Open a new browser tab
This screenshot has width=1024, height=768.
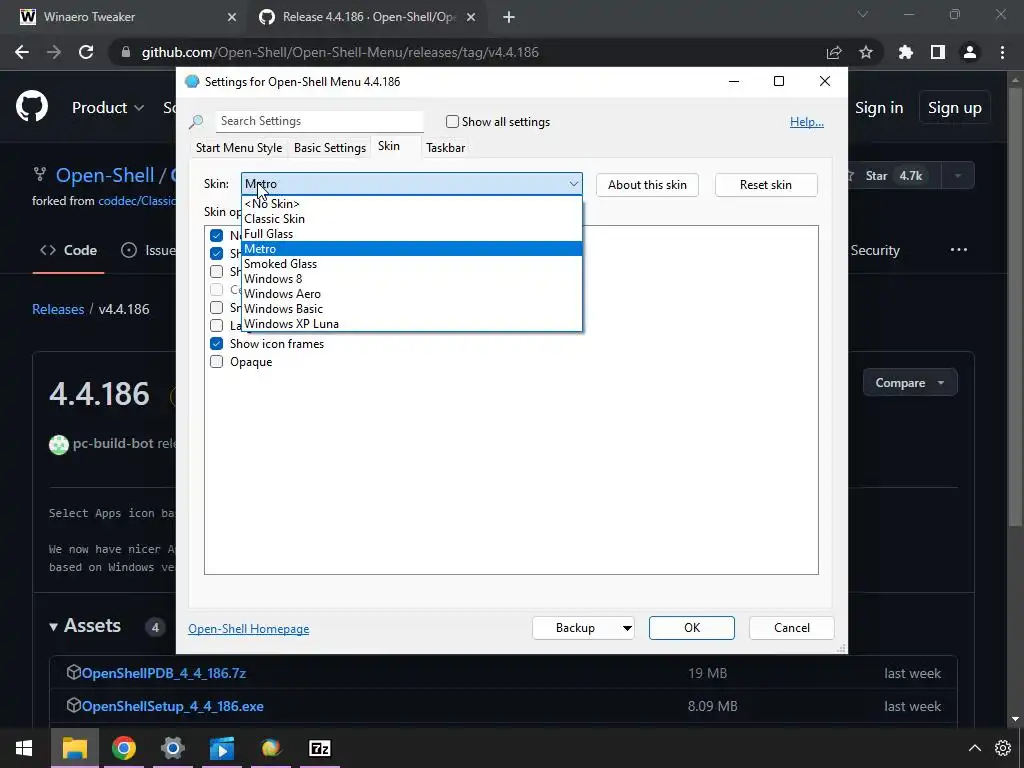pyautogui.click(x=509, y=17)
